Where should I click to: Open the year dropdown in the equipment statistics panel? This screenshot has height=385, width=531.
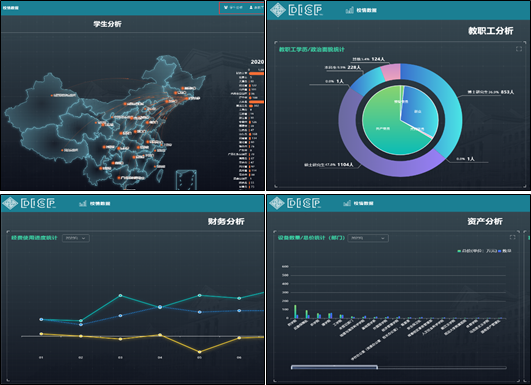(368, 238)
